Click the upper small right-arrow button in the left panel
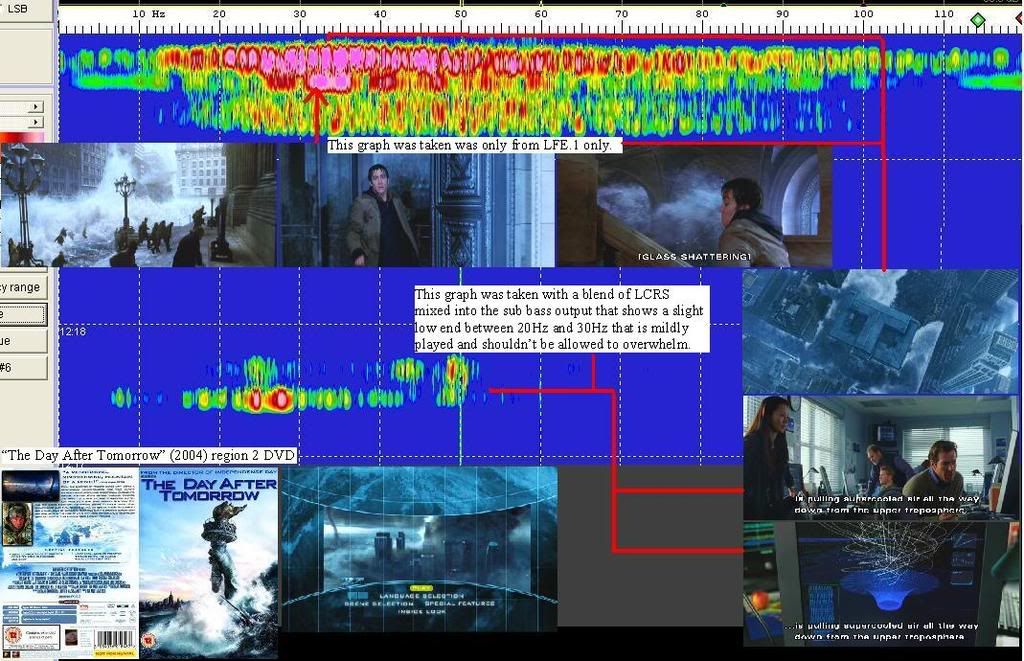The image size is (1024, 661). (x=36, y=106)
